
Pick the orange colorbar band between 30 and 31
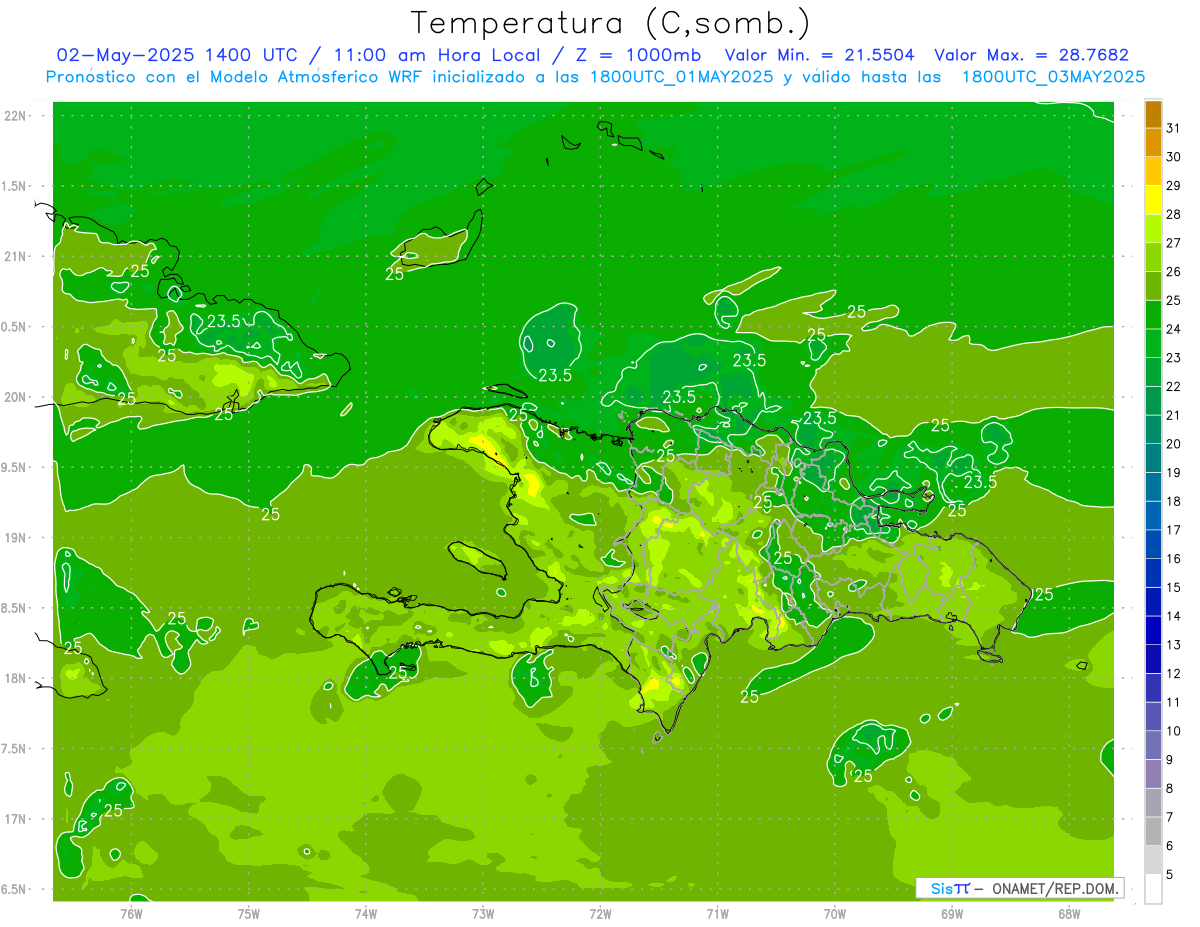coord(1153,143)
